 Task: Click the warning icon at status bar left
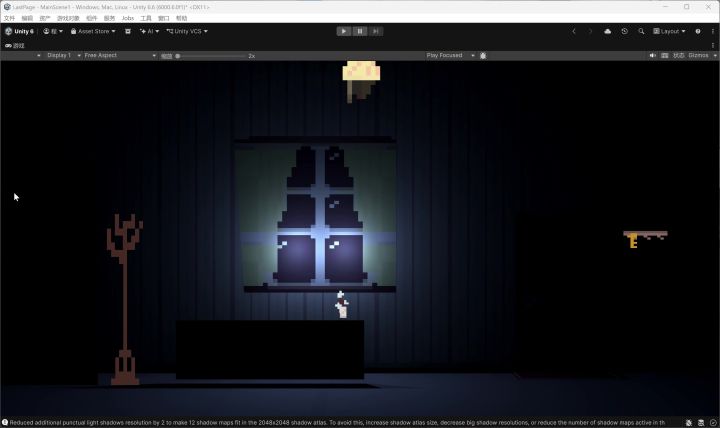click(5, 422)
